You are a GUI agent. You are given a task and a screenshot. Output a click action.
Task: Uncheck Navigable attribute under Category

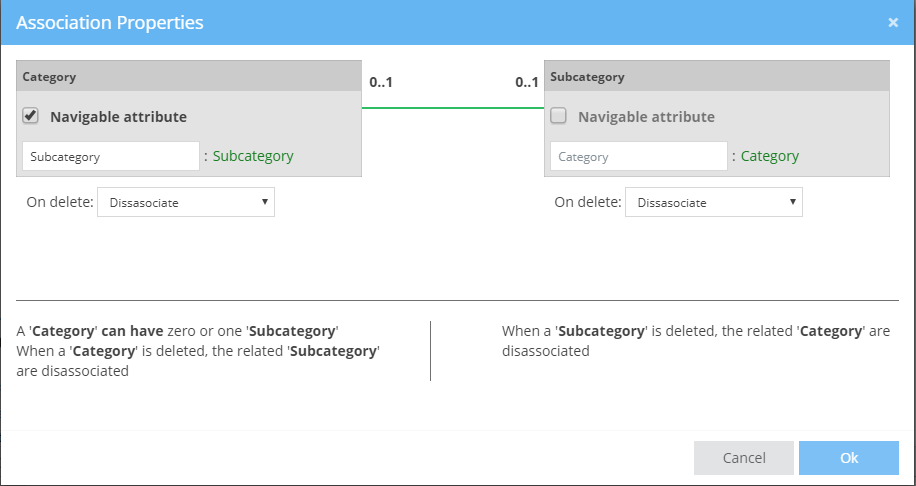[x=30, y=116]
